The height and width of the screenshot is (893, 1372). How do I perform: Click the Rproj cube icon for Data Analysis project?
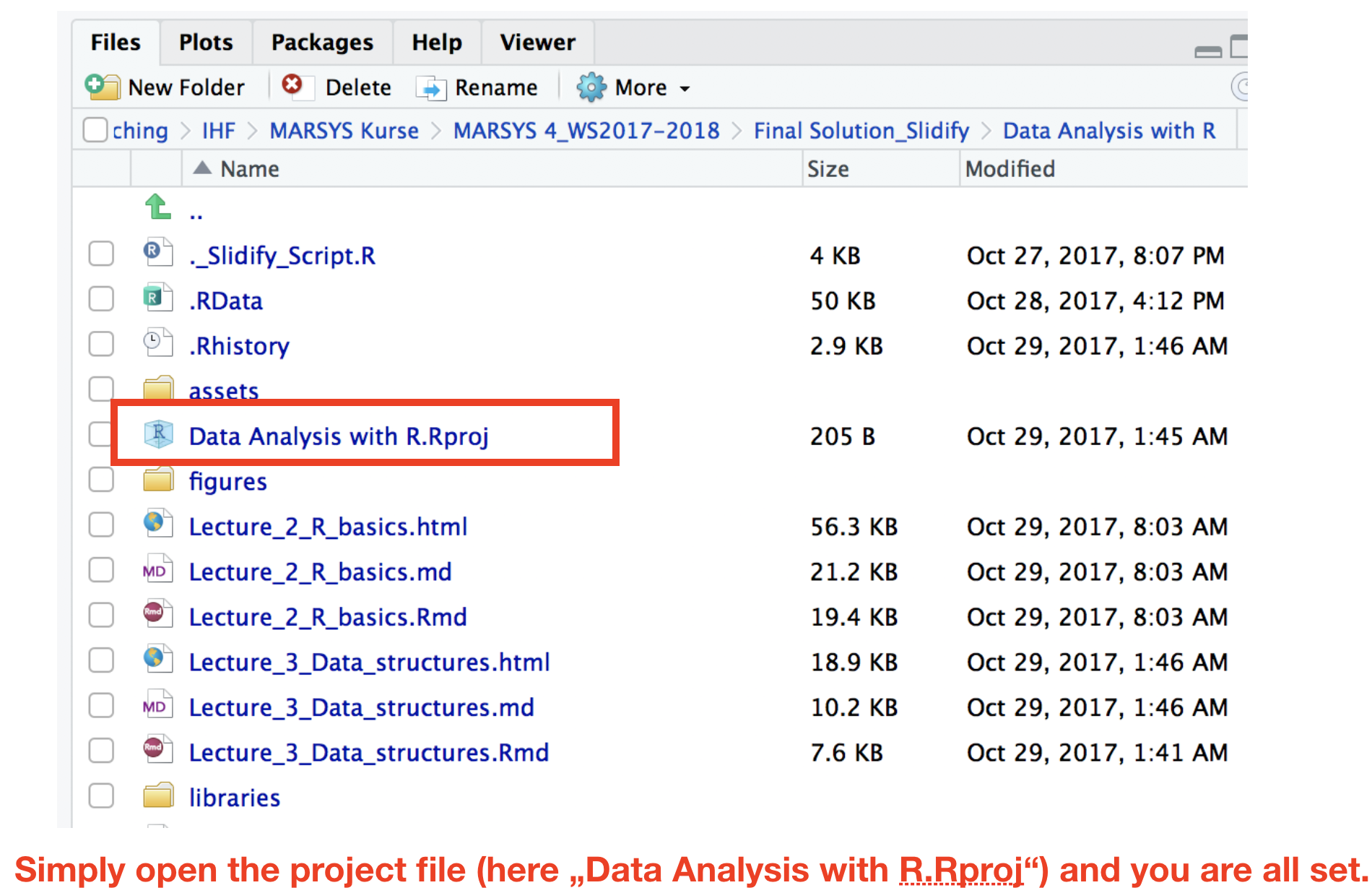point(158,435)
